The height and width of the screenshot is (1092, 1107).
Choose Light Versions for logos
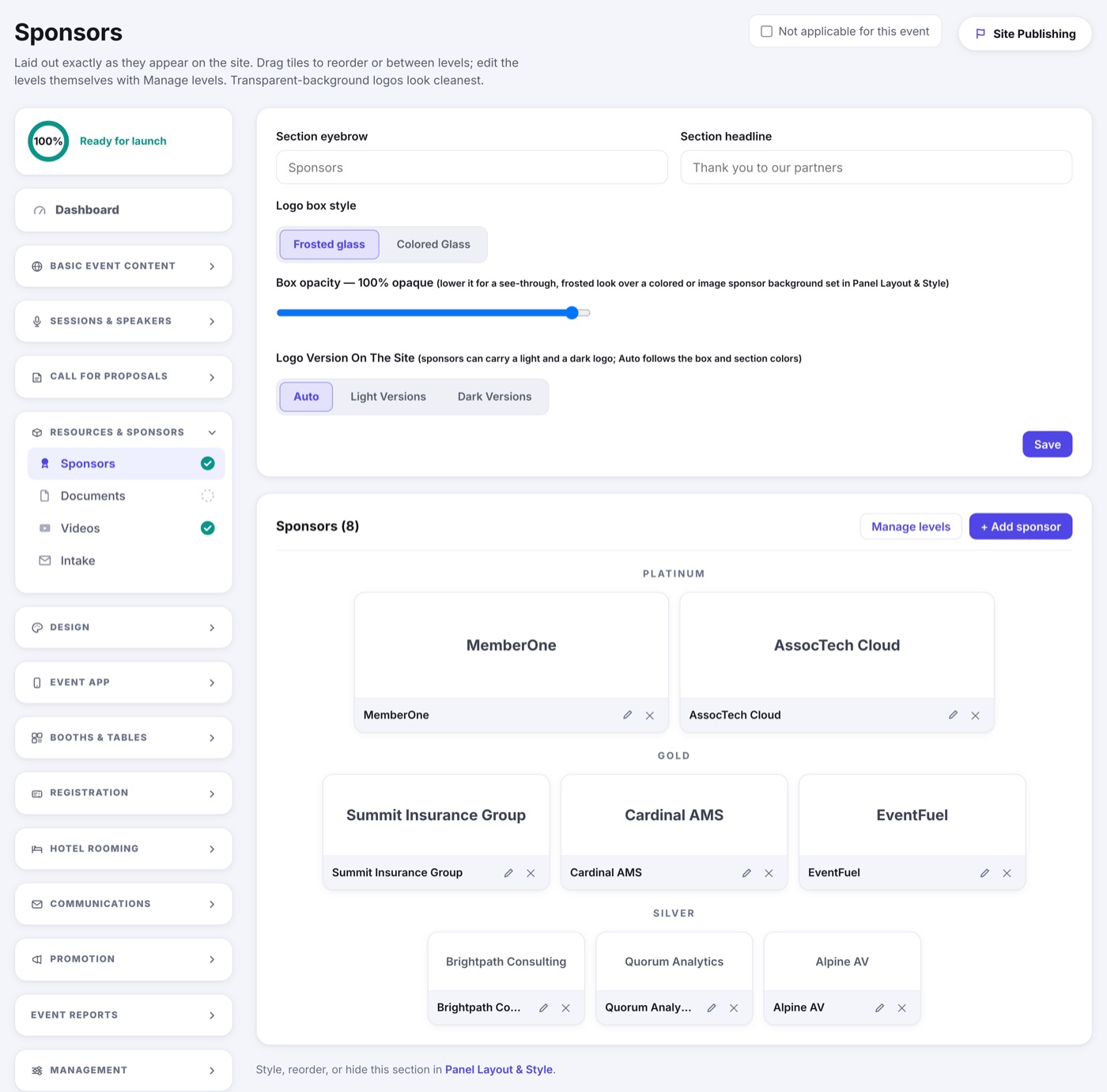tap(388, 397)
